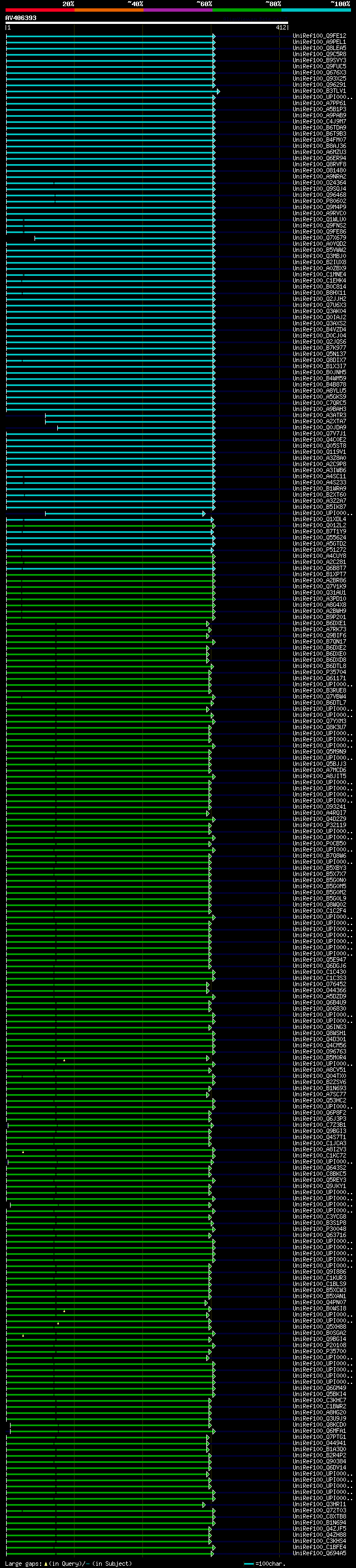356x1568 pixels.
Task: Click the cyan alignment bar for UniRef100_Q9FE12
Action: [110, 36]
